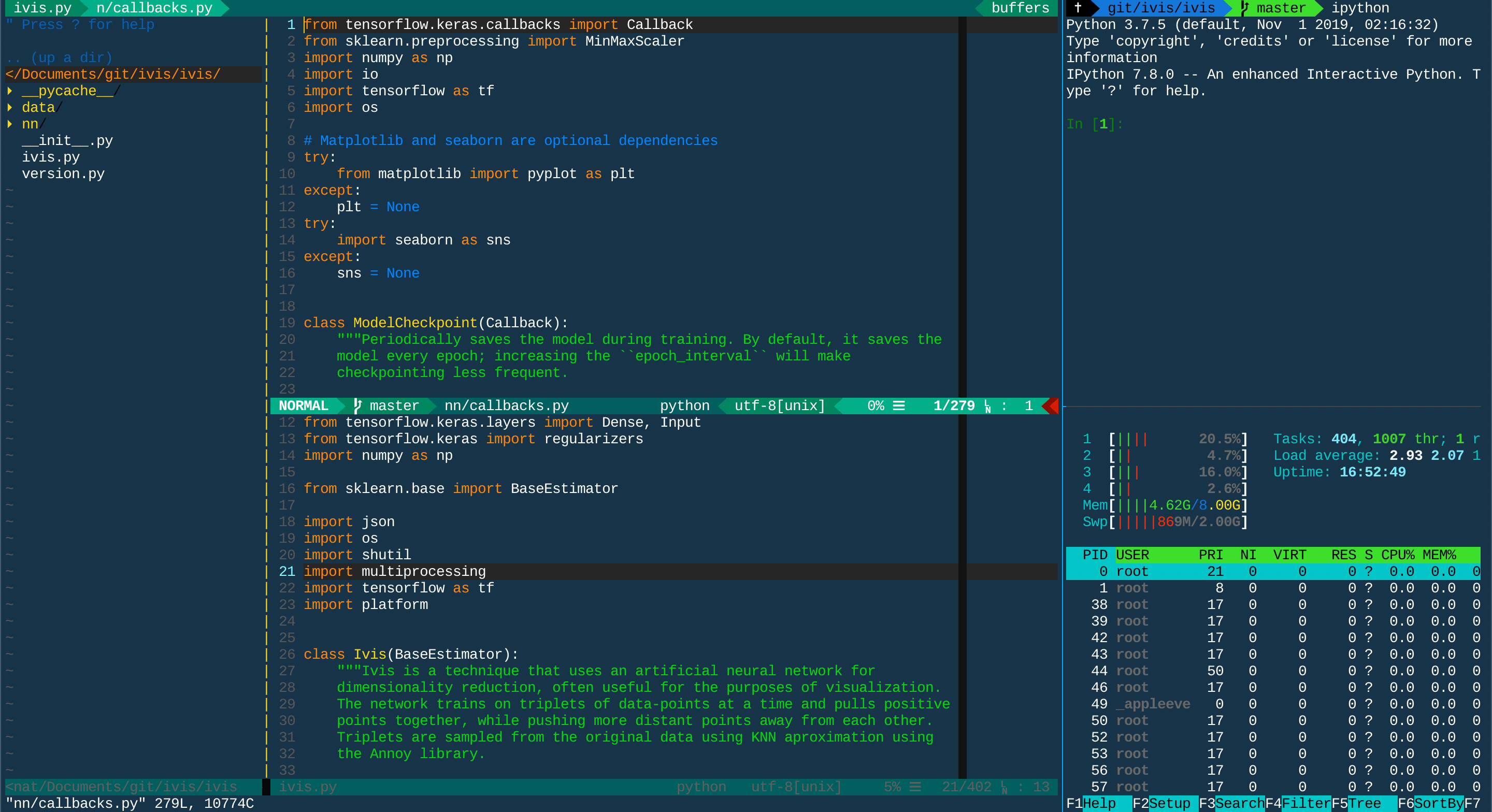Click the tmux session icon in the terminal bar
The width and height of the screenshot is (1492, 812).
[x=1078, y=8]
